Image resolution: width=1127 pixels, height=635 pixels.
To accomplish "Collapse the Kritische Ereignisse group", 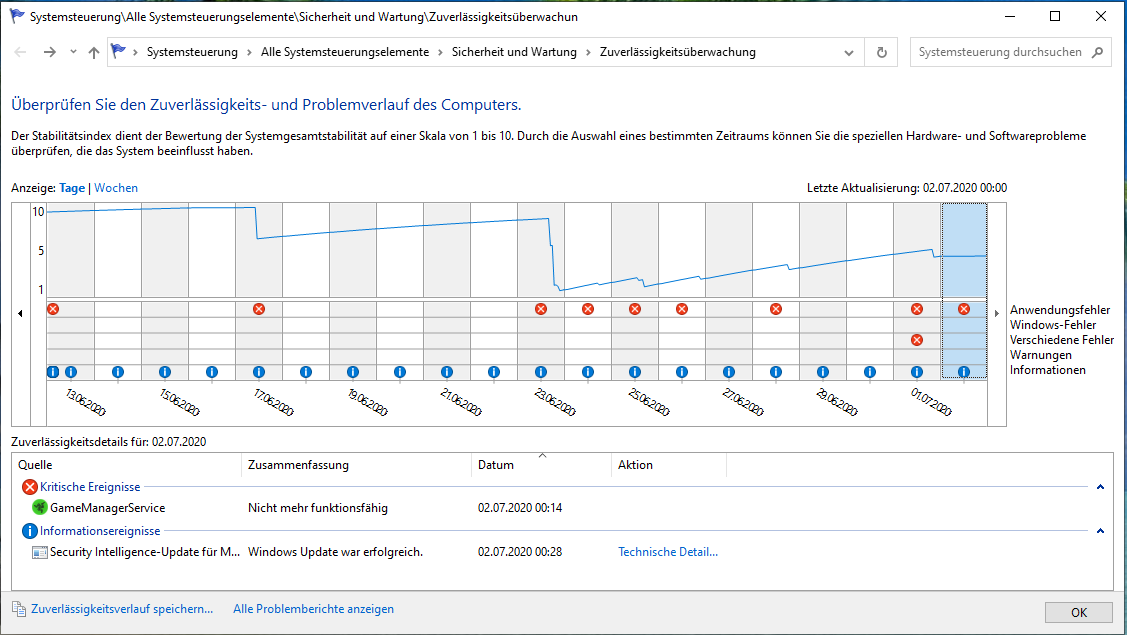I will [1100, 487].
